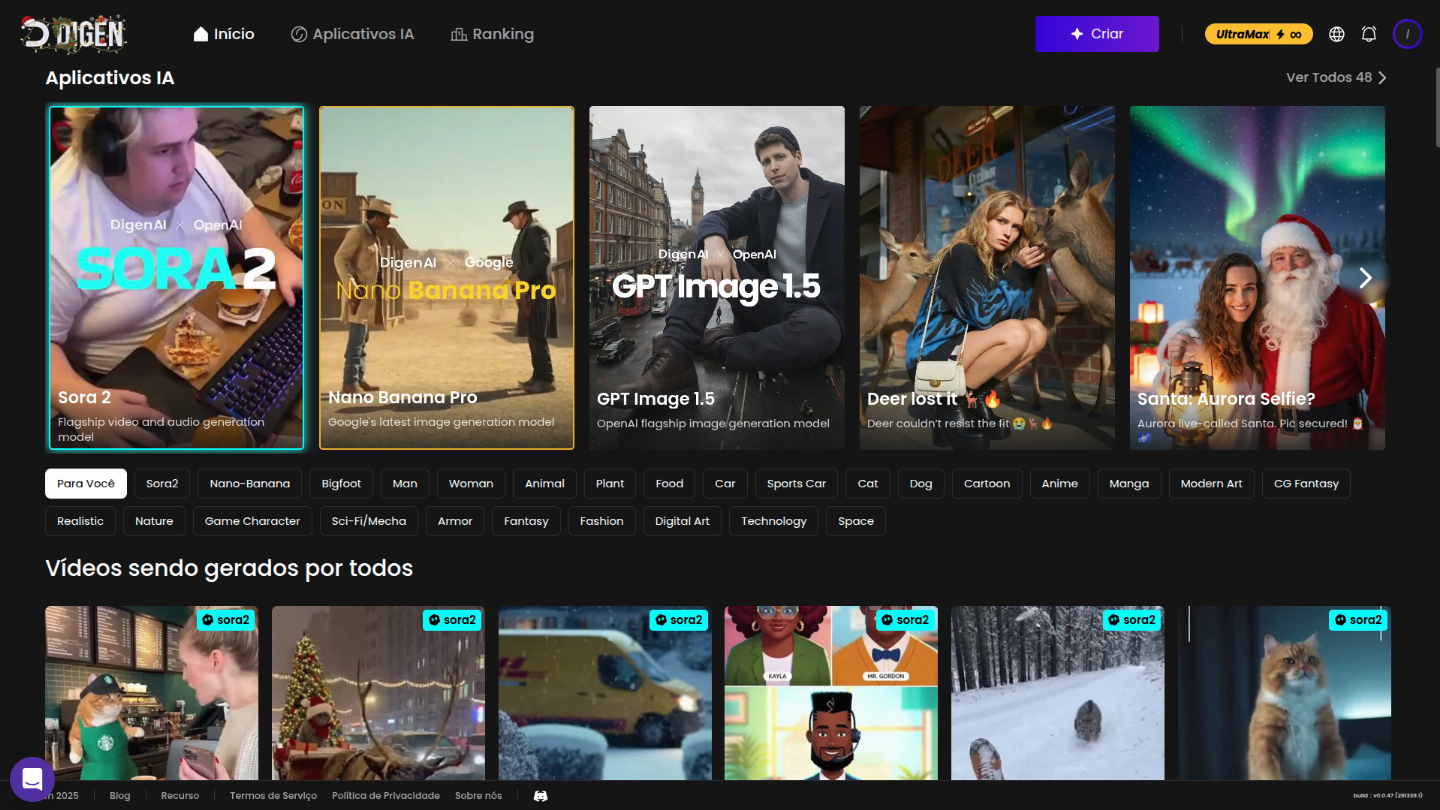Select the Para Você filter chip
The width and height of the screenshot is (1440, 810).
(x=86, y=484)
